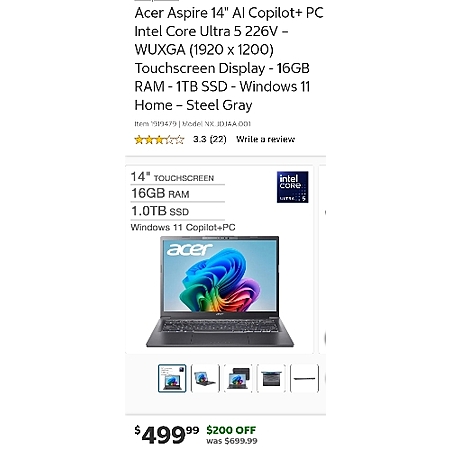Open the main Acer laptop product image
This screenshot has width=450, height=450.
click(219, 259)
